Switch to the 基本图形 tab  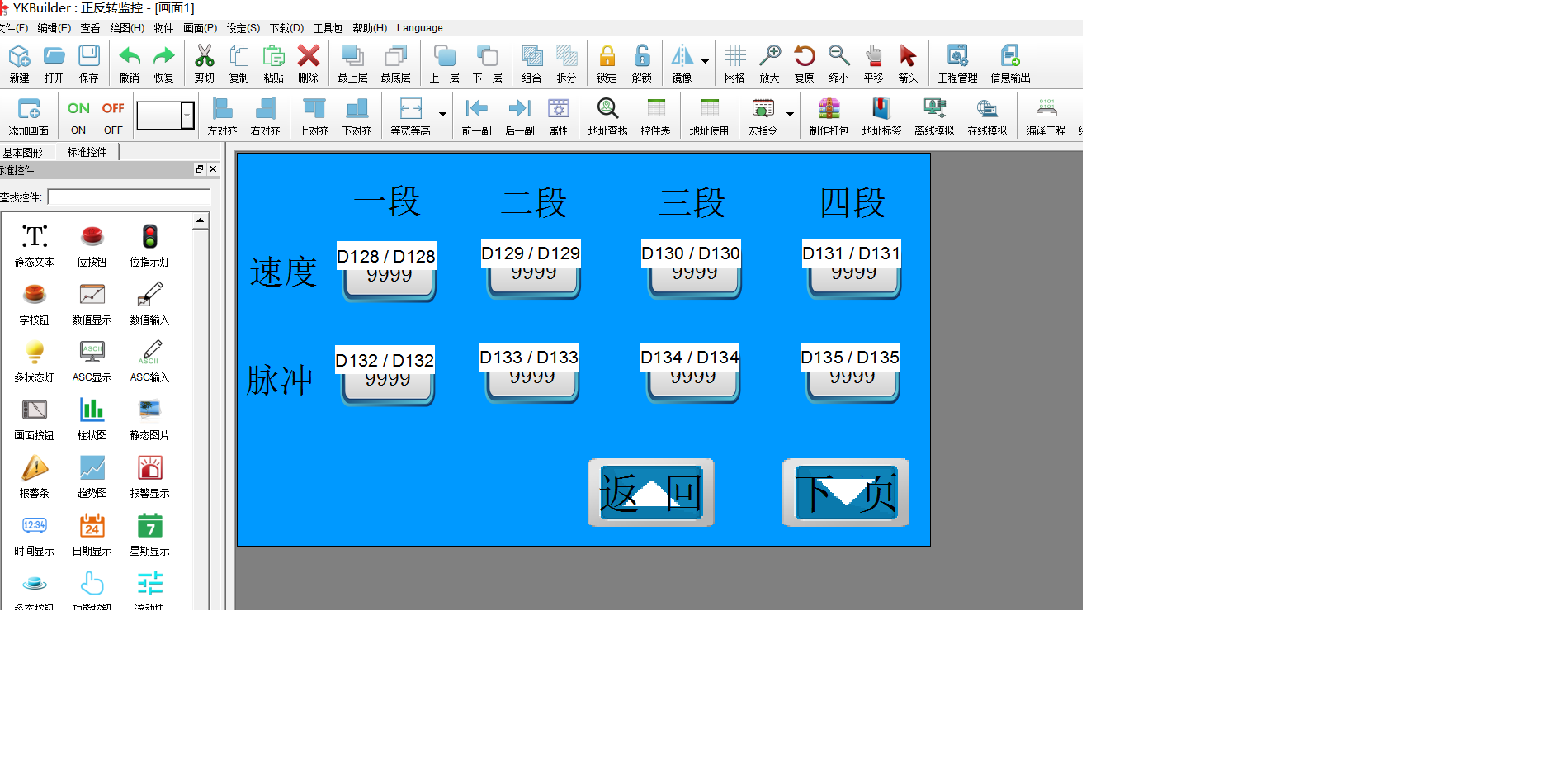coord(23,152)
